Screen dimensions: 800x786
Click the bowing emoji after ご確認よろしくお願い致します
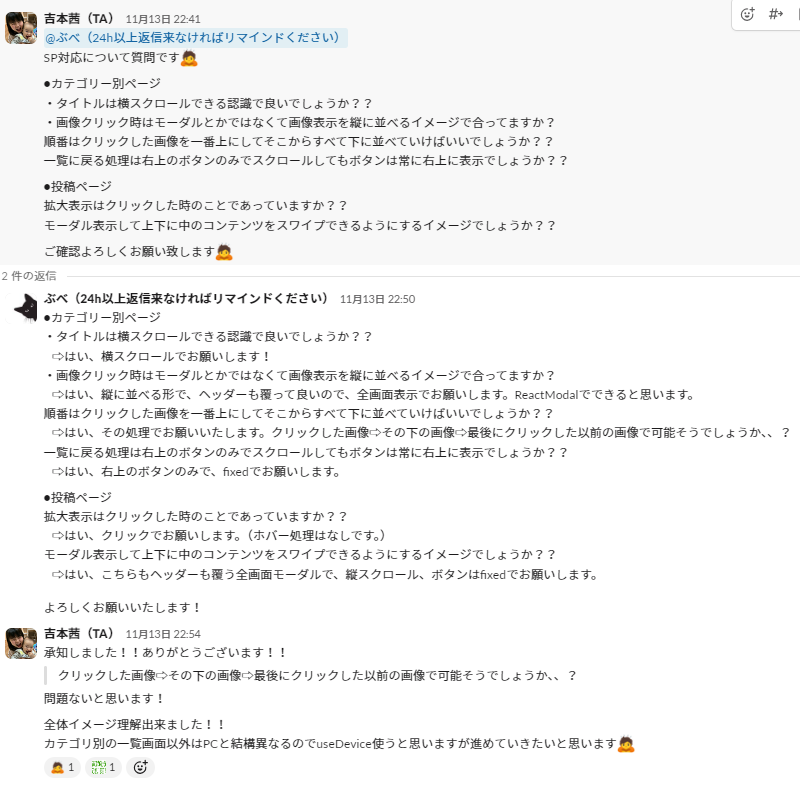click(225, 251)
